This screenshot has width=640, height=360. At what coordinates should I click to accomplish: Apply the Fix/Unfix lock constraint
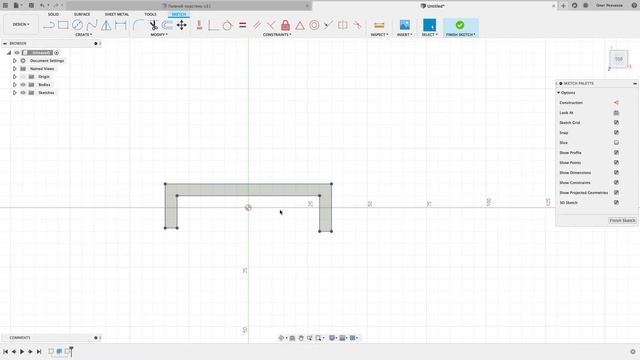point(285,25)
